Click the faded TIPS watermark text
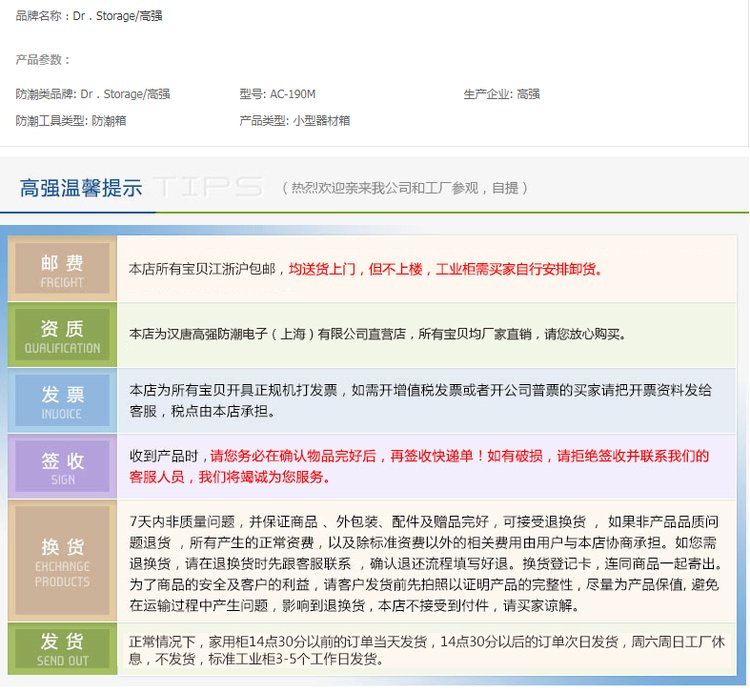This screenshot has width=750, height=693. click(210, 187)
